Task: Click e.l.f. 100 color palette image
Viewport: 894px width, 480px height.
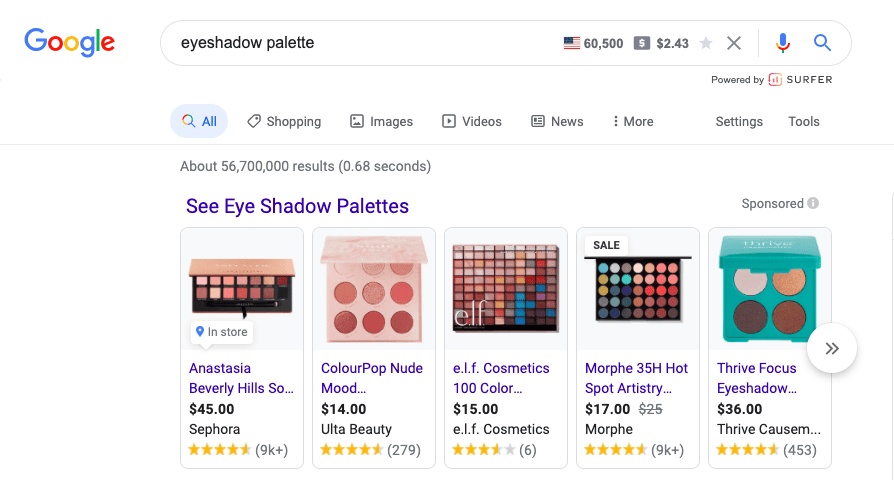Action: (506, 288)
